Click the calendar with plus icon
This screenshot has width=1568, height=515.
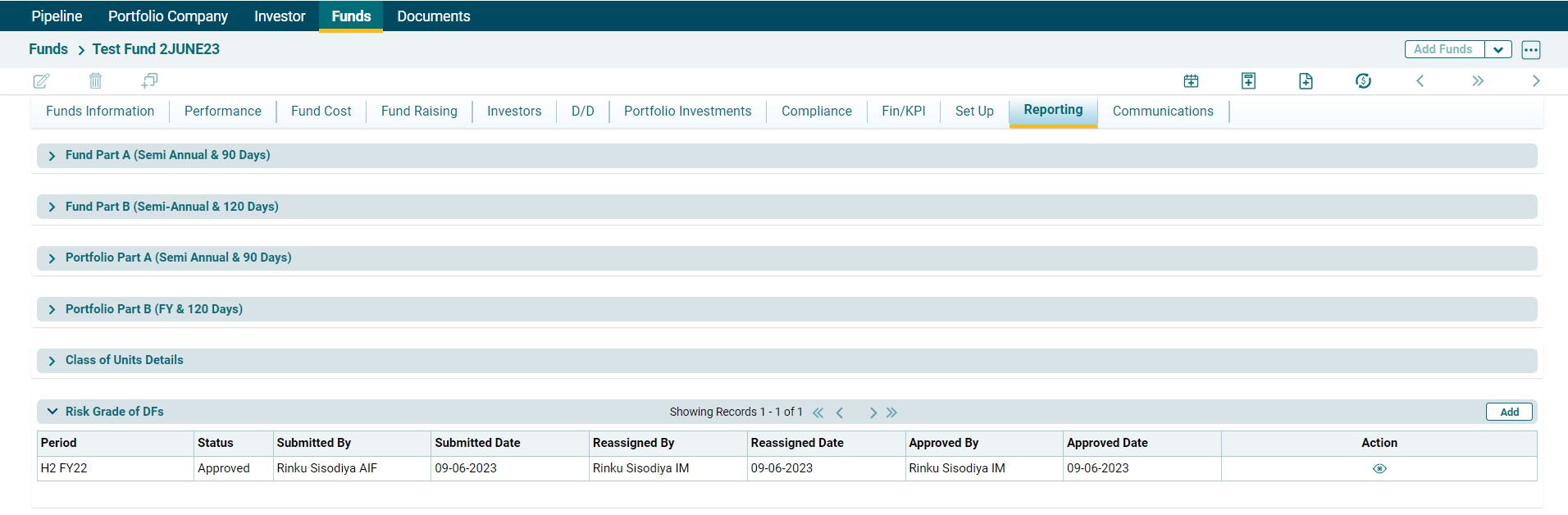click(x=1191, y=80)
